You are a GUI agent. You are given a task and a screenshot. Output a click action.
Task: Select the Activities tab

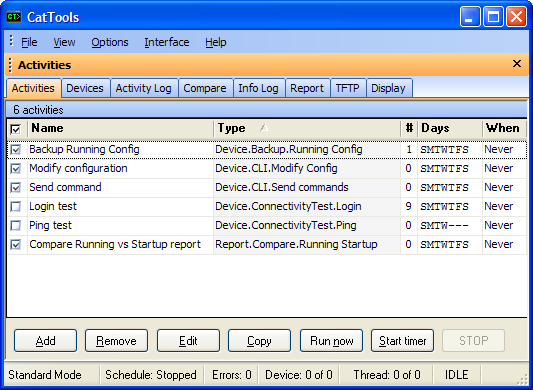click(33, 88)
